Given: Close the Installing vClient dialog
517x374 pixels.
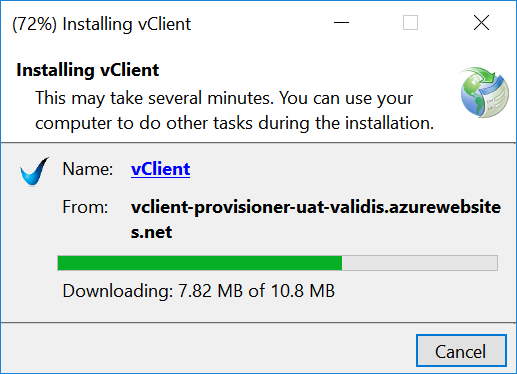Looking at the screenshot, I should pos(481,23).
